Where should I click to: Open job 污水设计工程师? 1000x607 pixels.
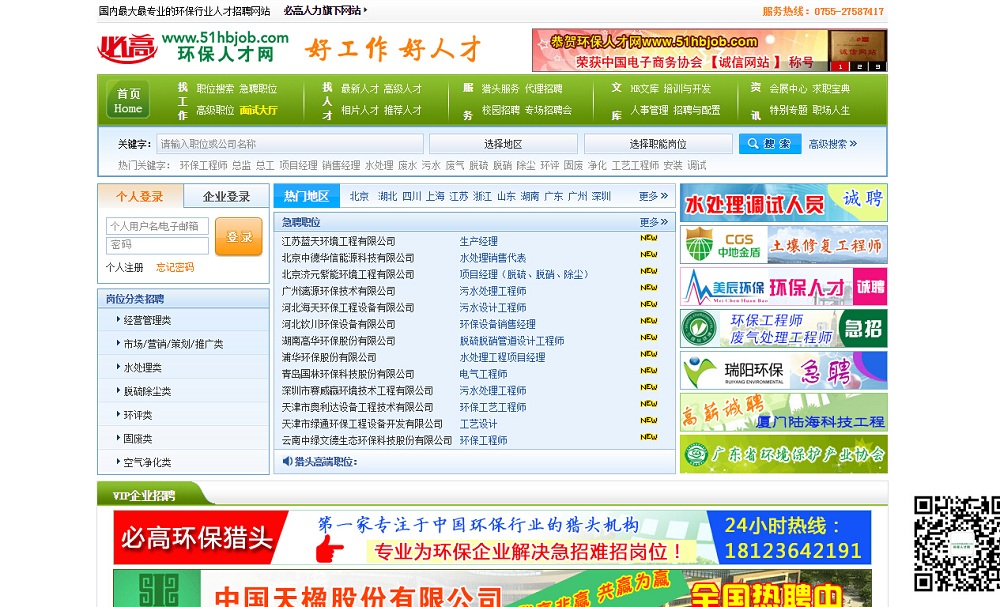click(493, 307)
